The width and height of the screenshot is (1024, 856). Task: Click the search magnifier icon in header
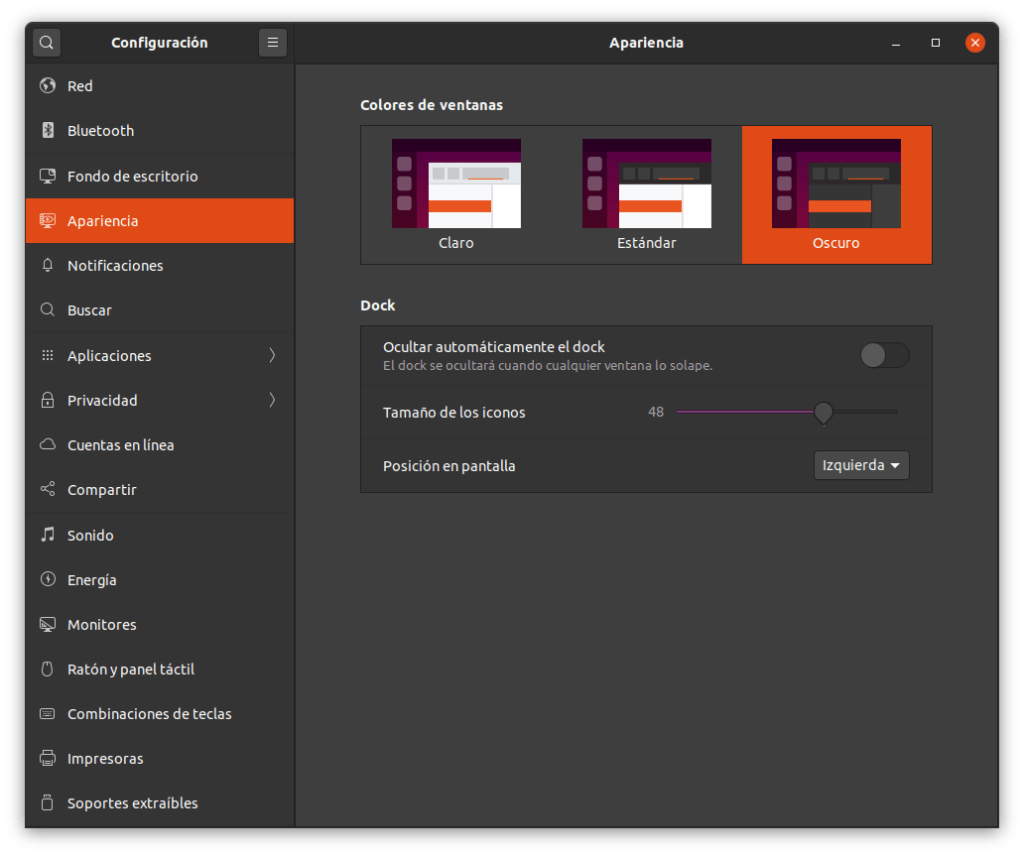pos(47,43)
